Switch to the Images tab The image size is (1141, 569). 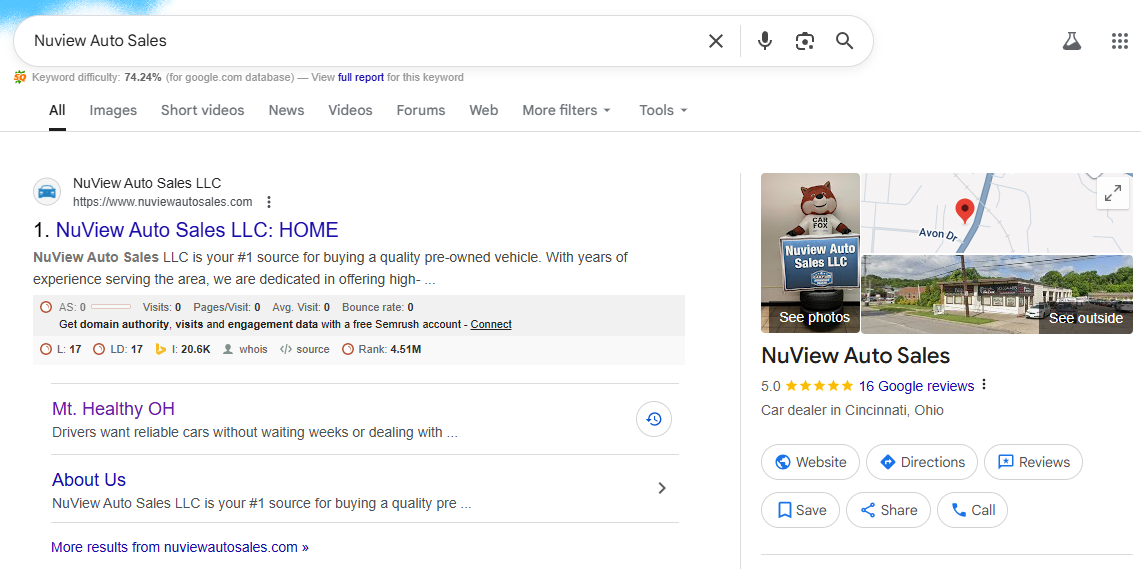pos(113,110)
